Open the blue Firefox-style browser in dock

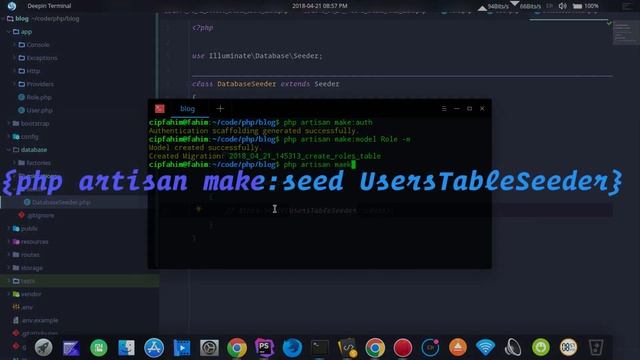(x=292, y=348)
